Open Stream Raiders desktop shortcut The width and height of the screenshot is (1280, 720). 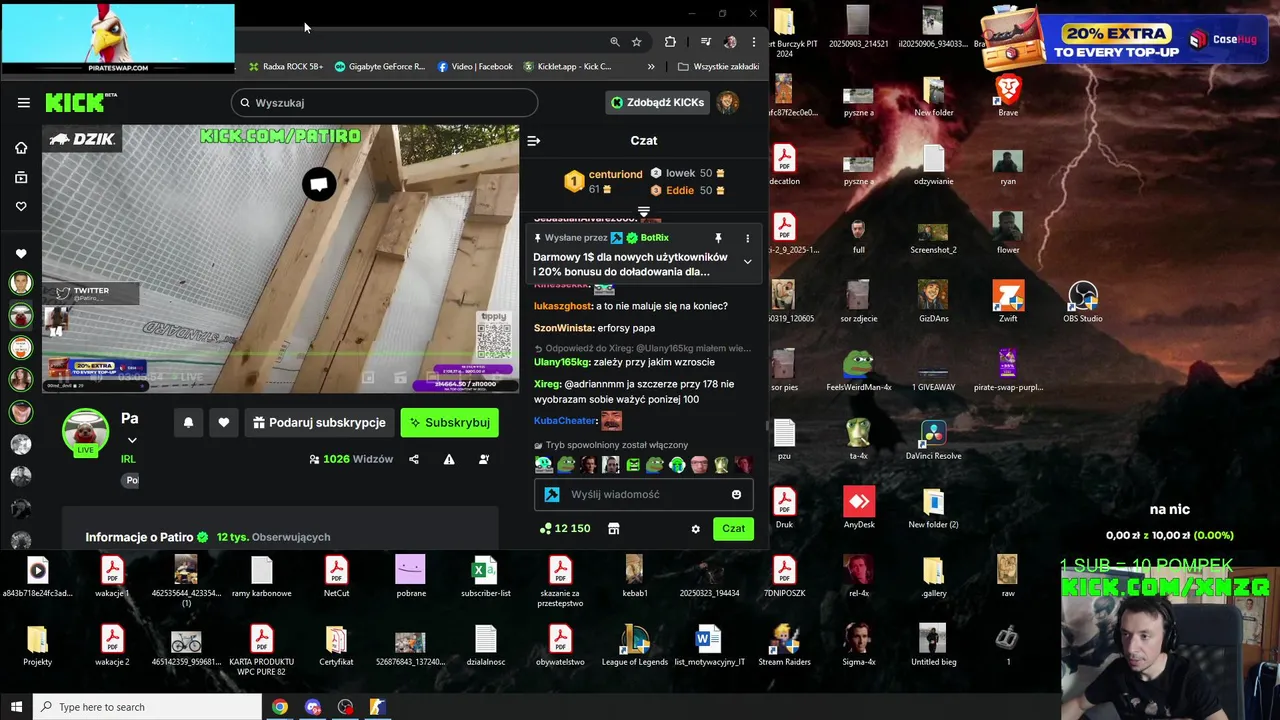784,644
